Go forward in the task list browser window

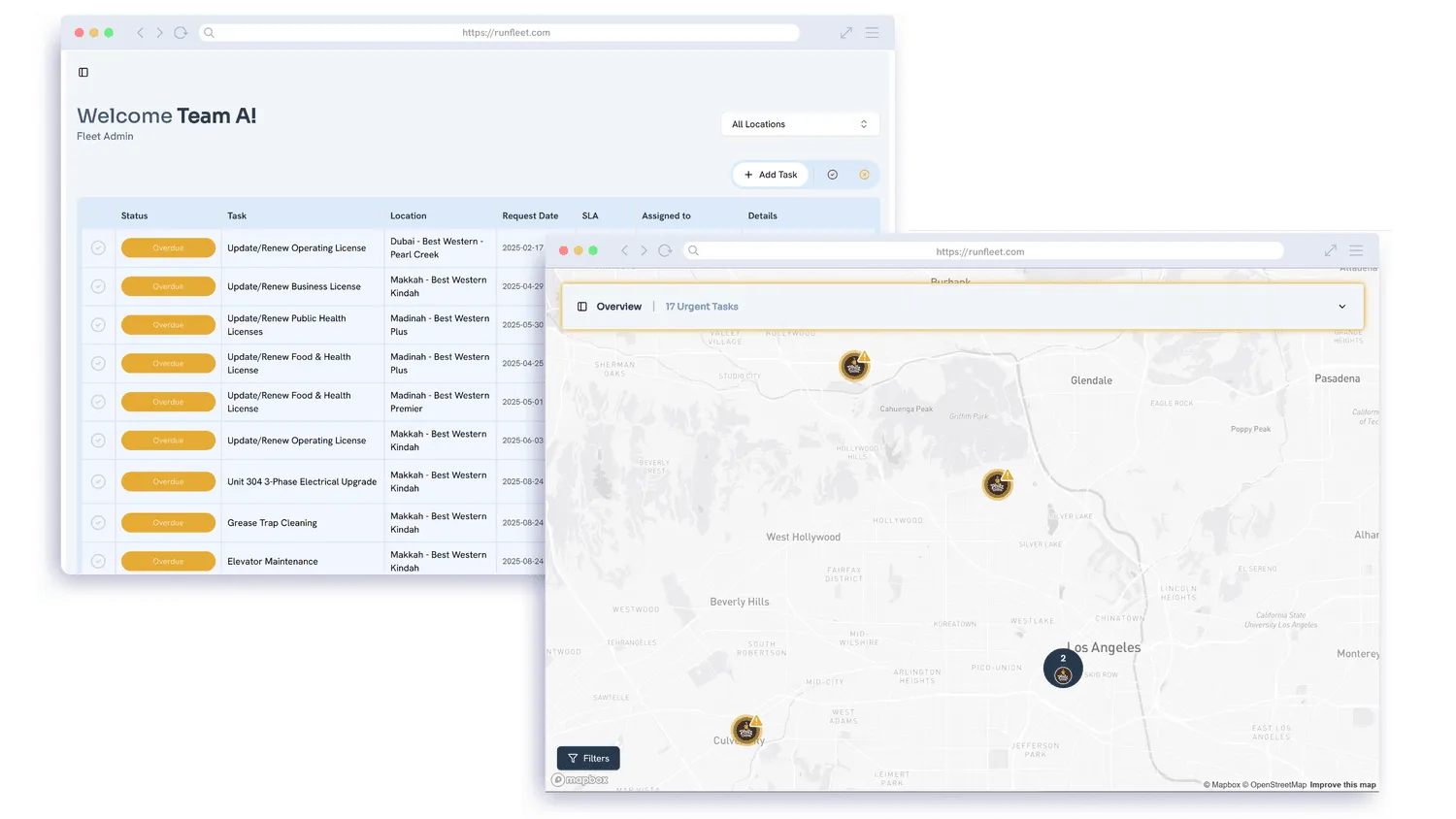click(x=160, y=33)
